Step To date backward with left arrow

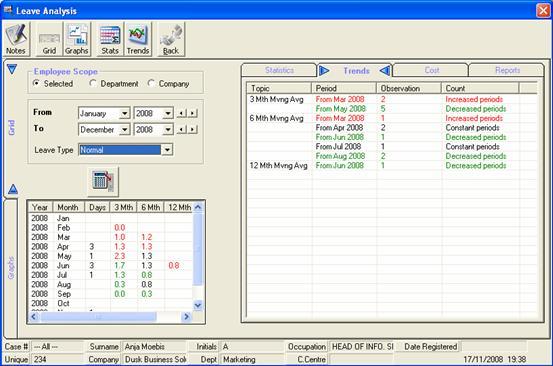tap(181, 129)
